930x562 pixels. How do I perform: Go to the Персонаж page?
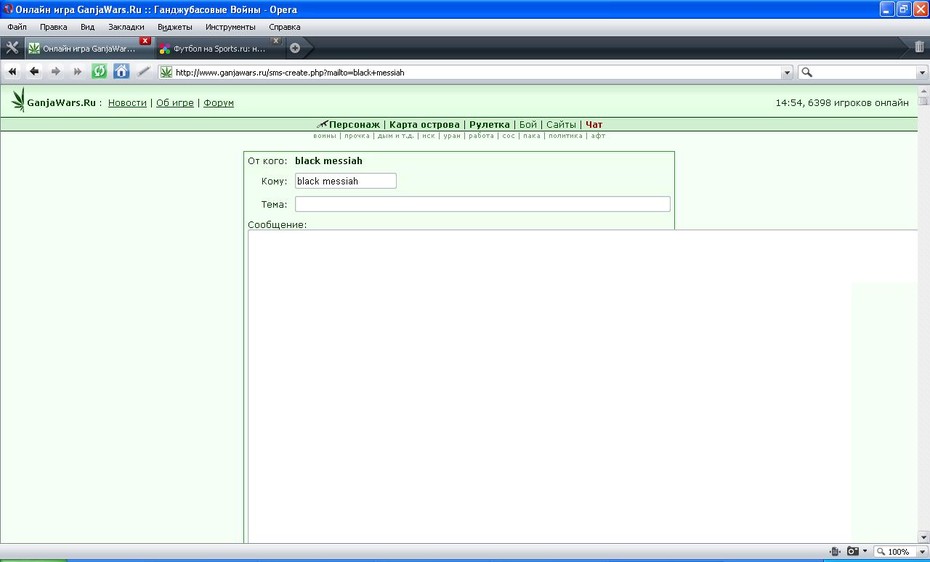click(354, 124)
